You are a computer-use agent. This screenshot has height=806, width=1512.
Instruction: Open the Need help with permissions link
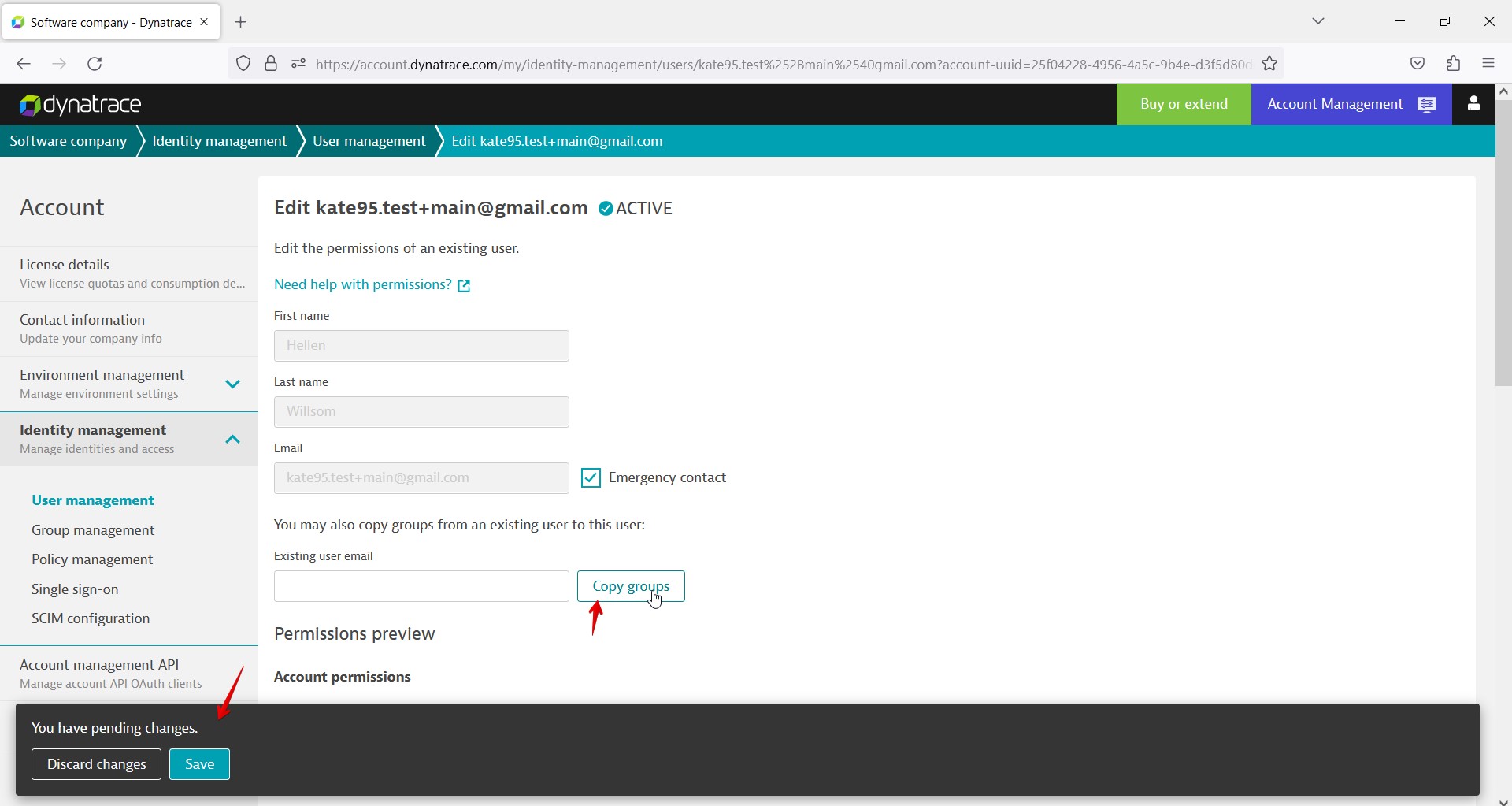(372, 284)
